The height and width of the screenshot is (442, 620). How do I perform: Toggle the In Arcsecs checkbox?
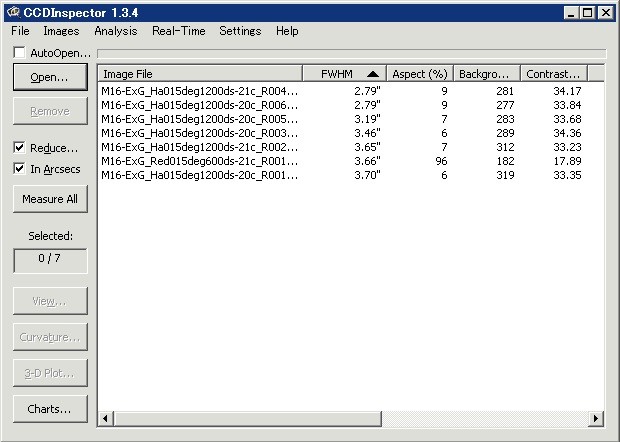(19, 169)
